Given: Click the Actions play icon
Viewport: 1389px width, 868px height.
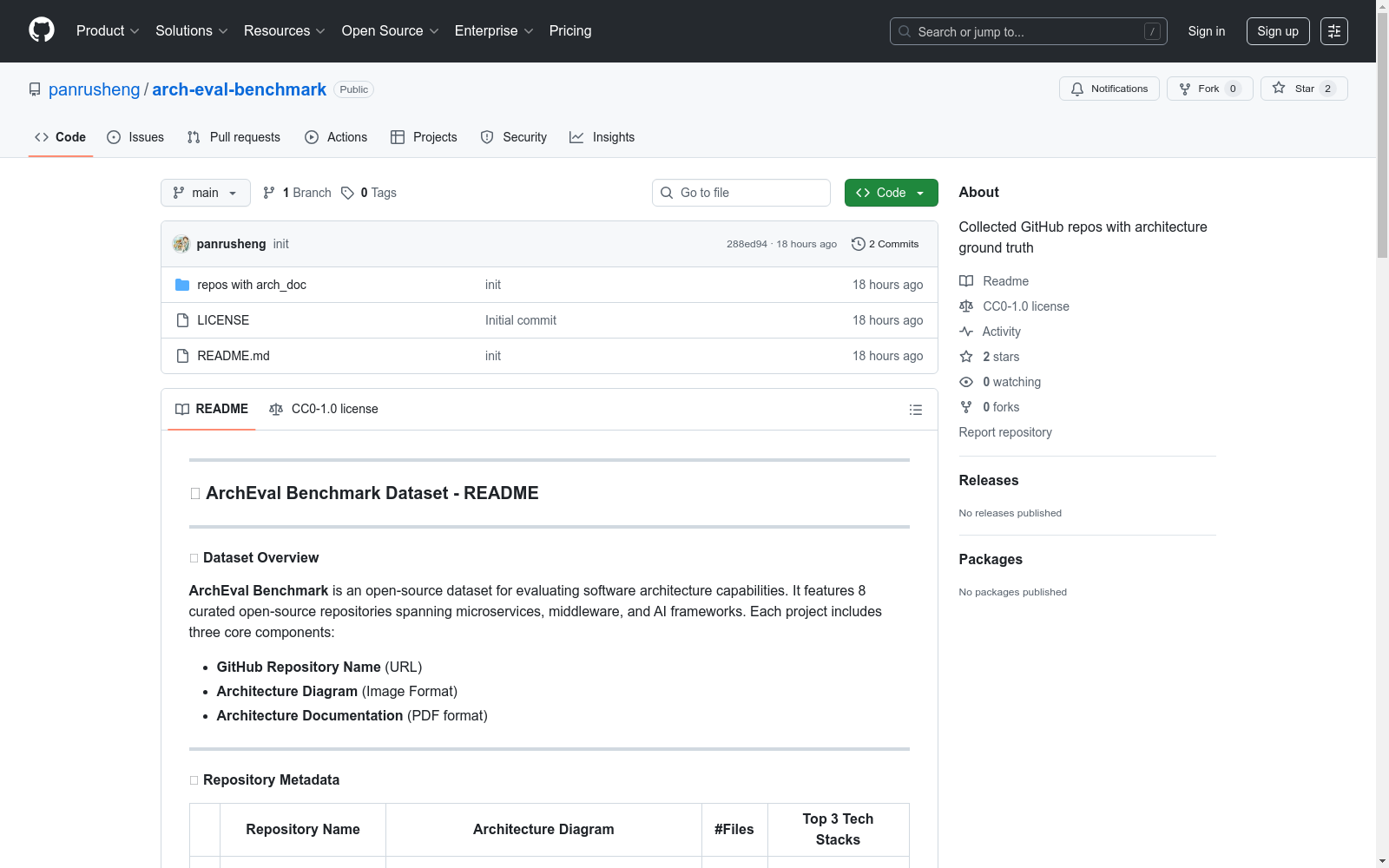Looking at the screenshot, I should point(312,137).
